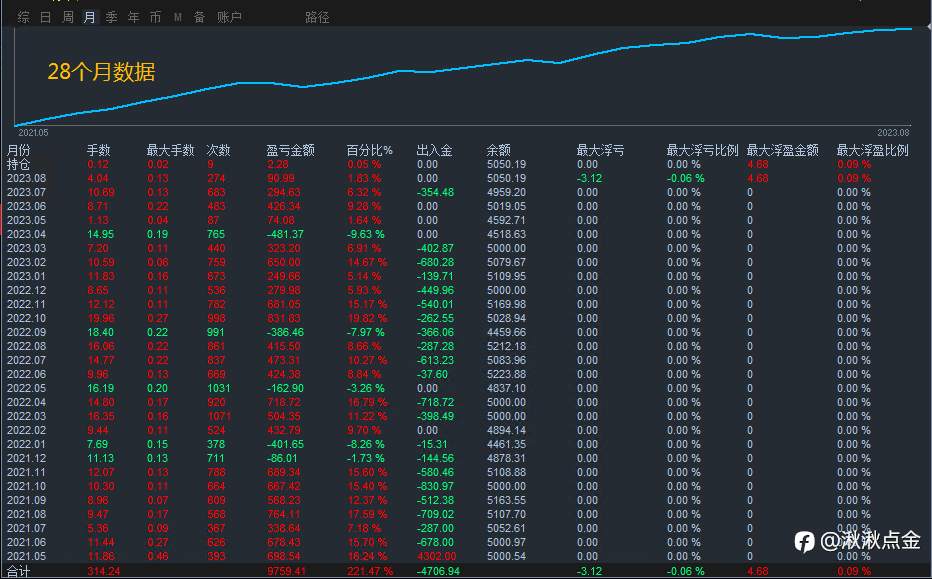This screenshot has height=579, width=932.
Task: Click the 14.95 lots cell
Action: click(100, 234)
